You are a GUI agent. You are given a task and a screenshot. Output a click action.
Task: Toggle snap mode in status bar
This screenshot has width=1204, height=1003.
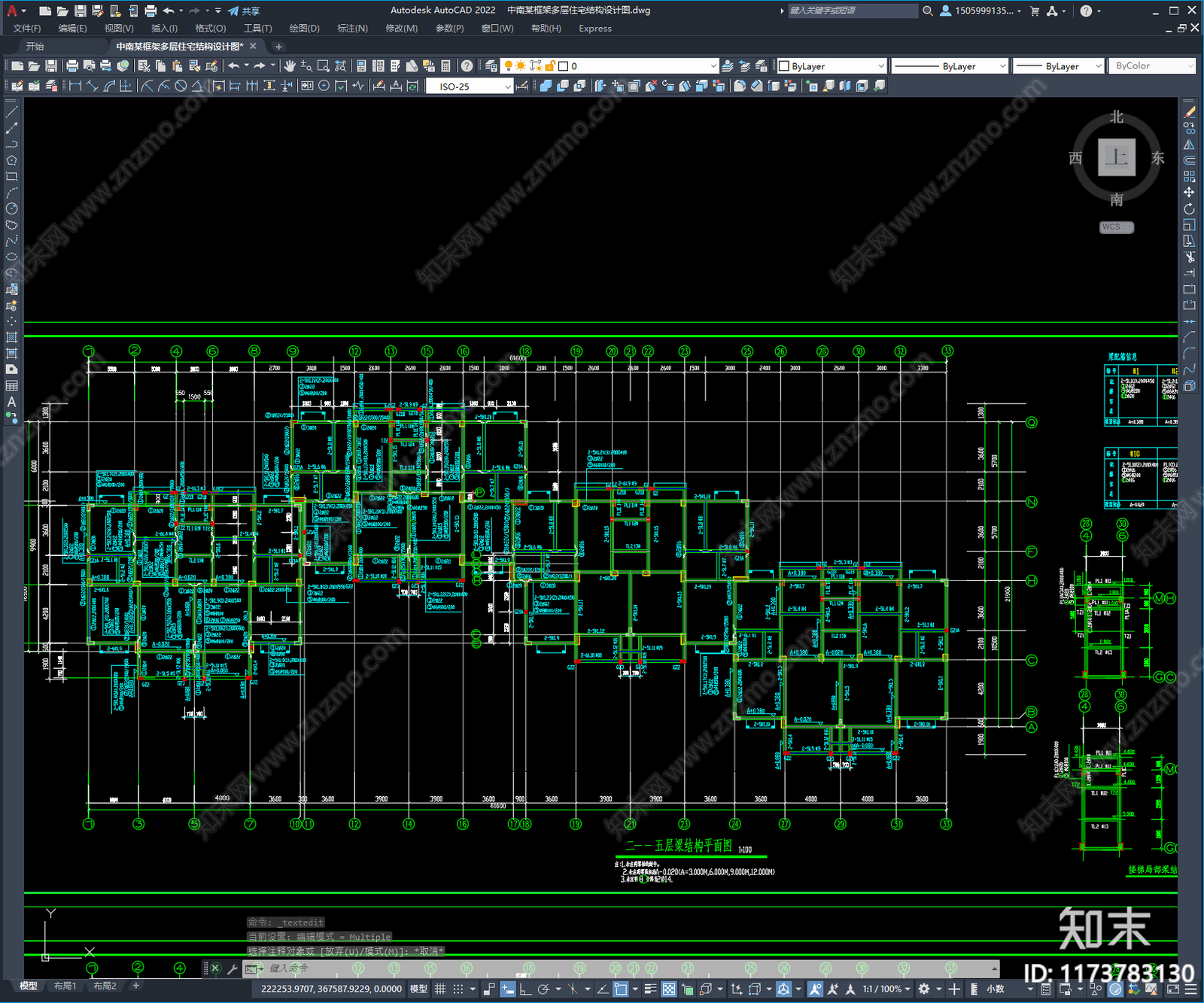(x=458, y=989)
